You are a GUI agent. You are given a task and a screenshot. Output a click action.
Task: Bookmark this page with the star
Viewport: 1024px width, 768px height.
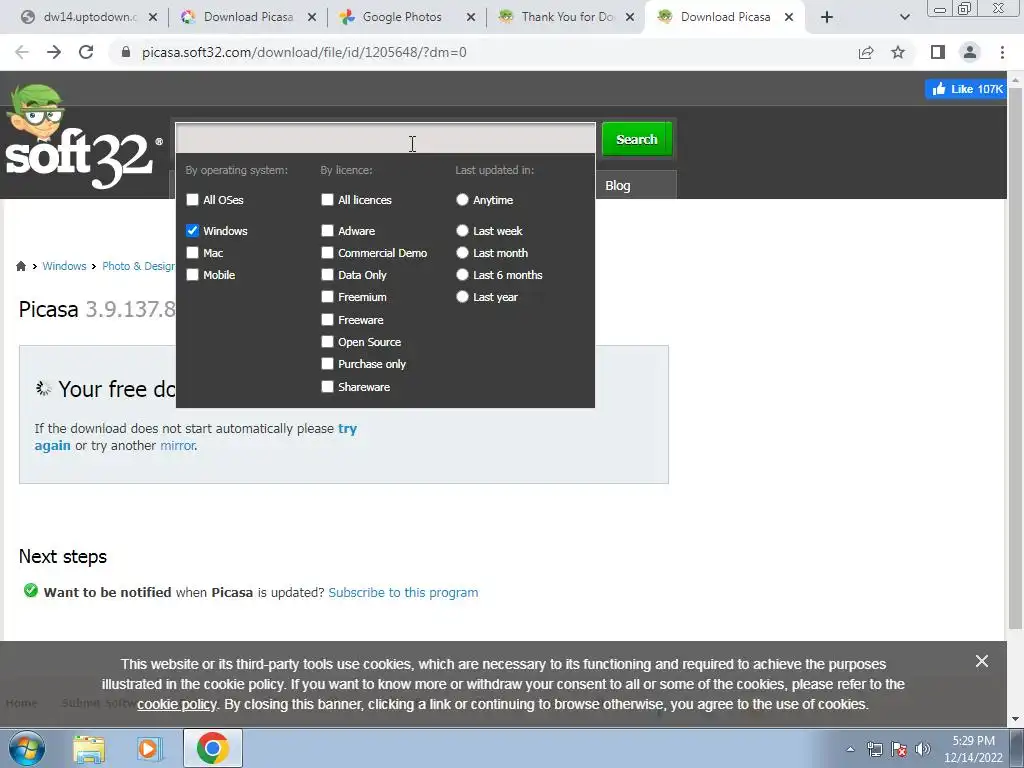pos(898,52)
